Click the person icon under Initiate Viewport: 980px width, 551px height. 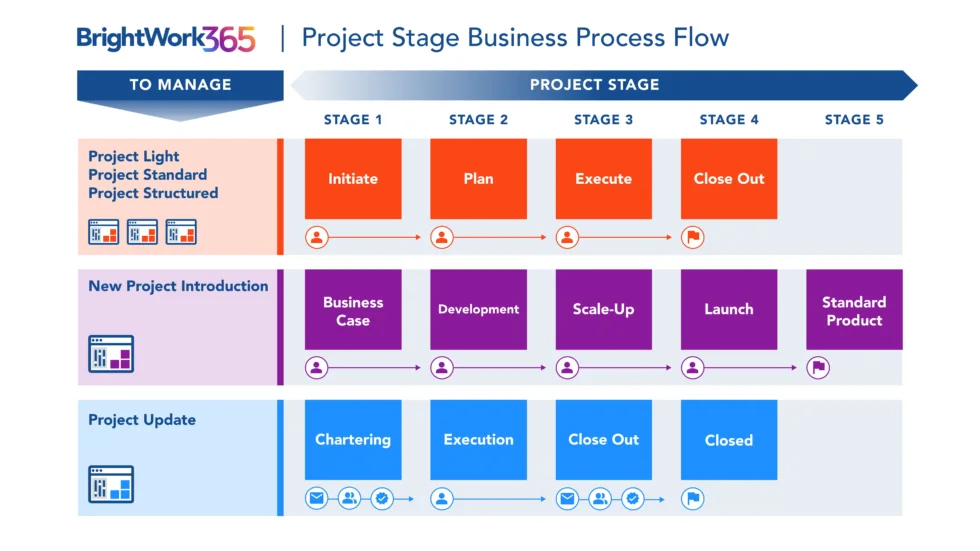[x=317, y=238]
